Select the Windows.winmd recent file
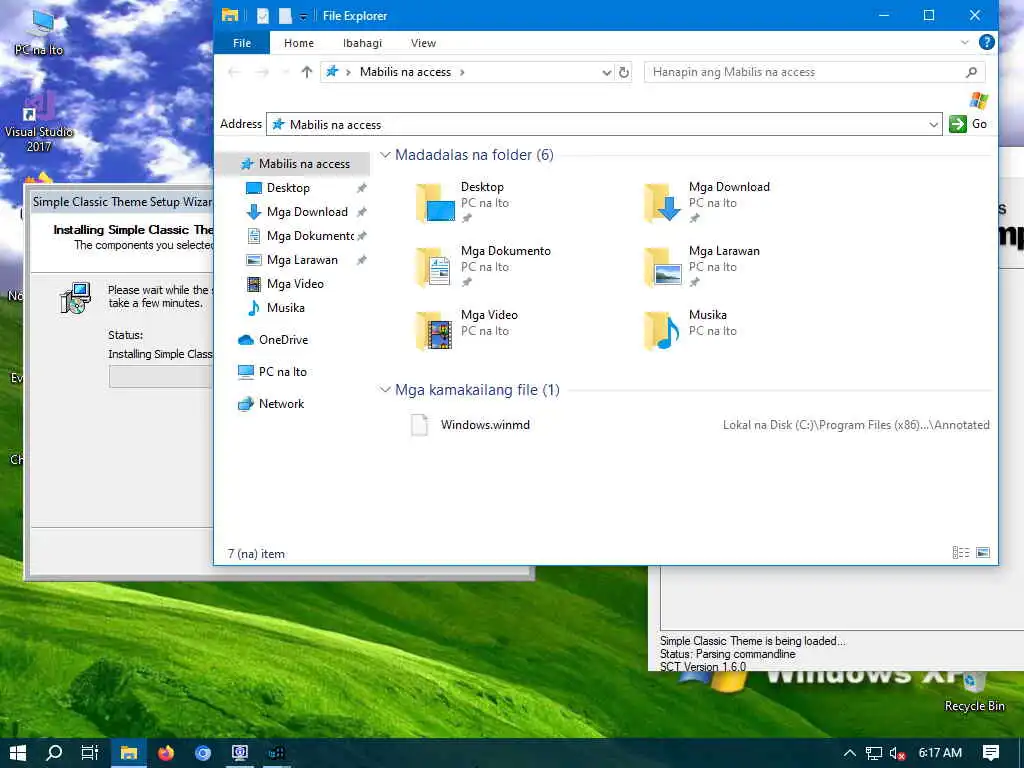The height and width of the screenshot is (768, 1024). (485, 424)
